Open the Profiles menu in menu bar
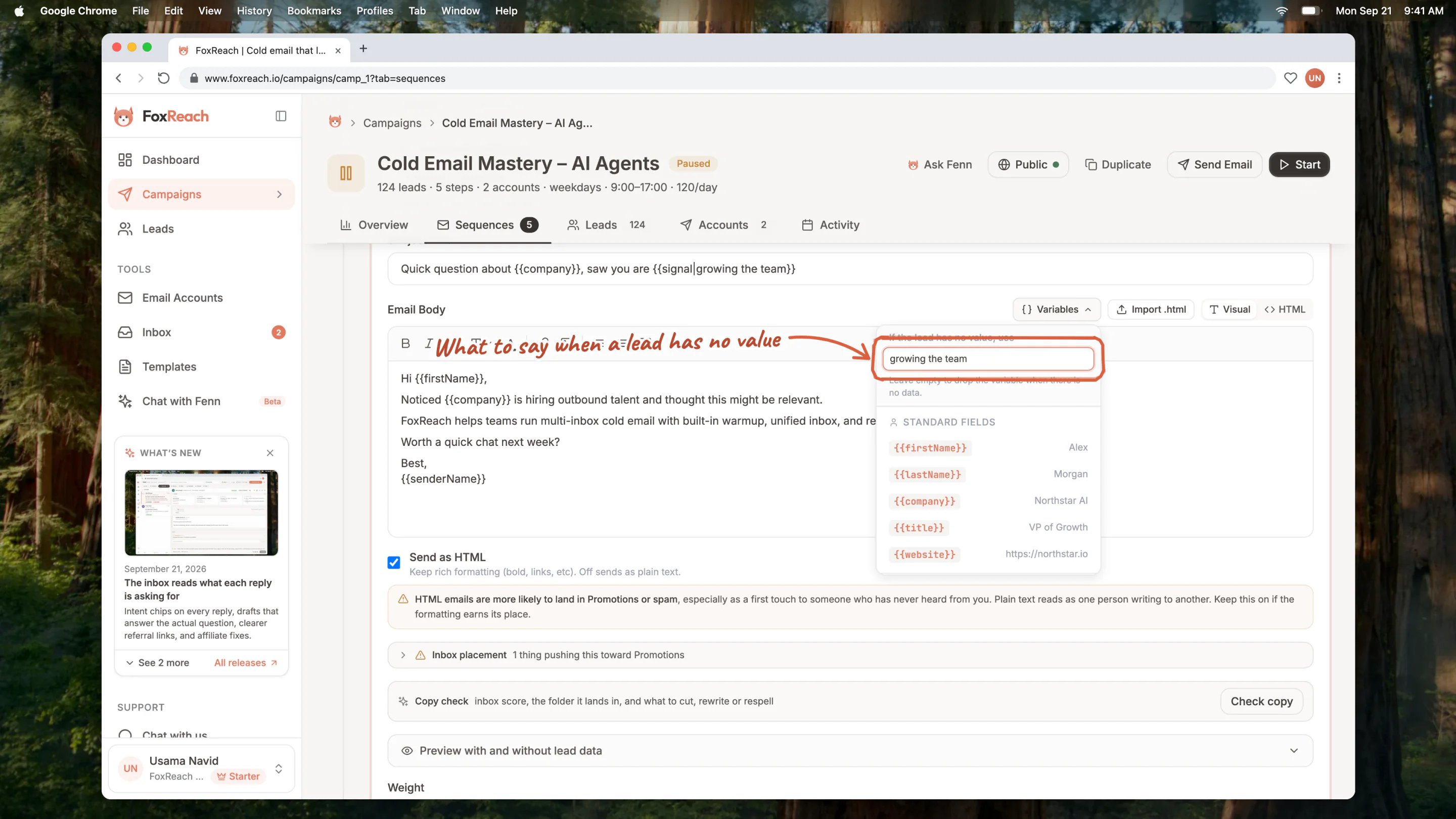Screen dimensions: 1456x819 click(374, 11)
